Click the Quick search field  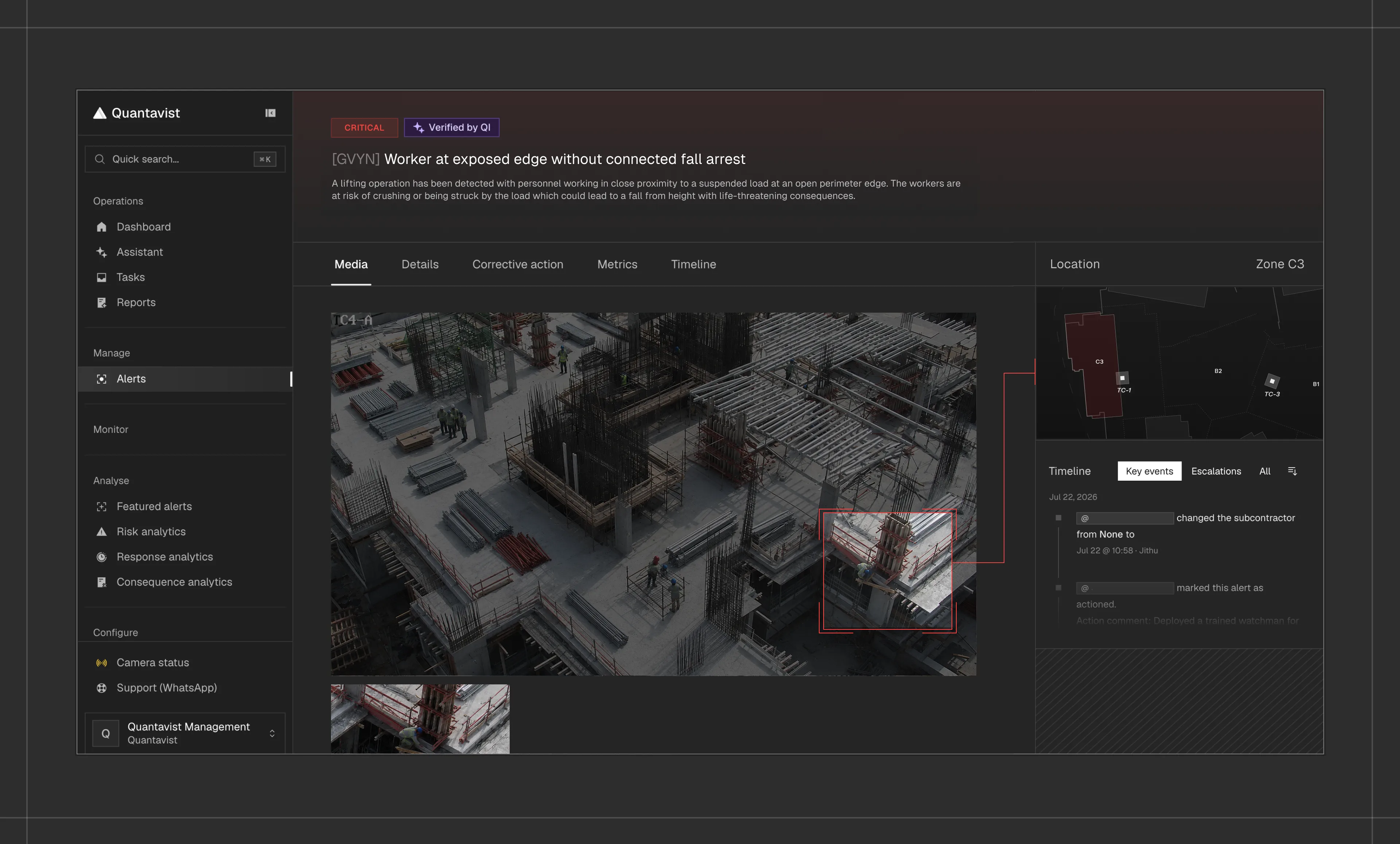(184, 159)
